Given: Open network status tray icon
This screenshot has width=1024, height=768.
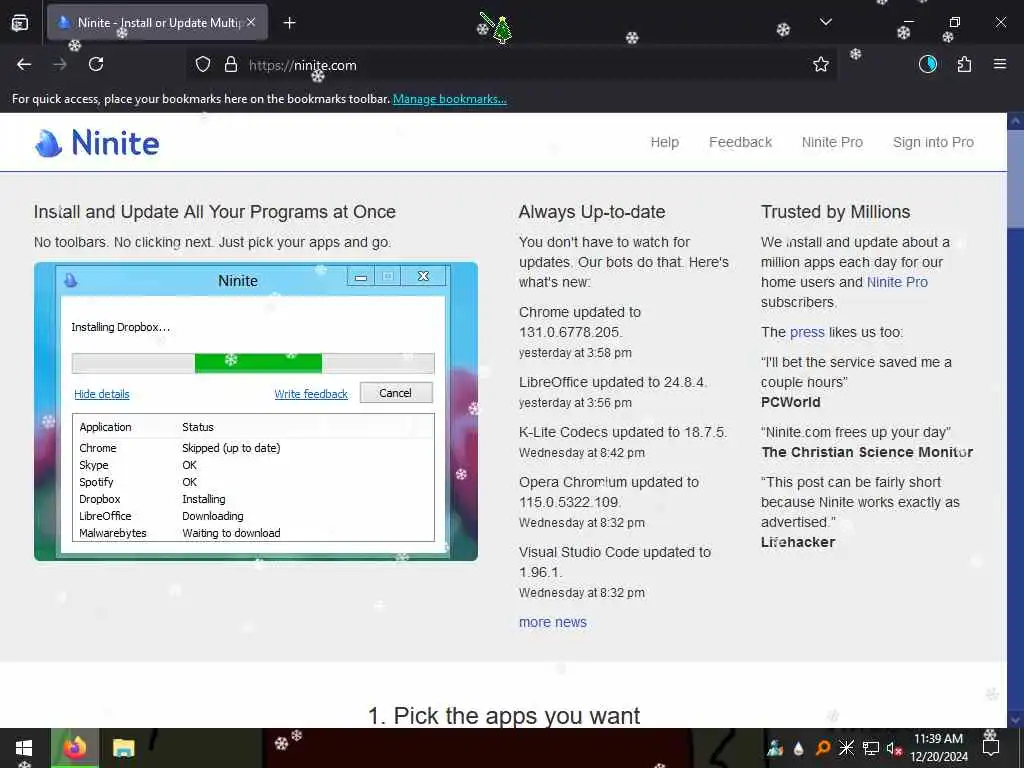Looking at the screenshot, I should (x=871, y=748).
